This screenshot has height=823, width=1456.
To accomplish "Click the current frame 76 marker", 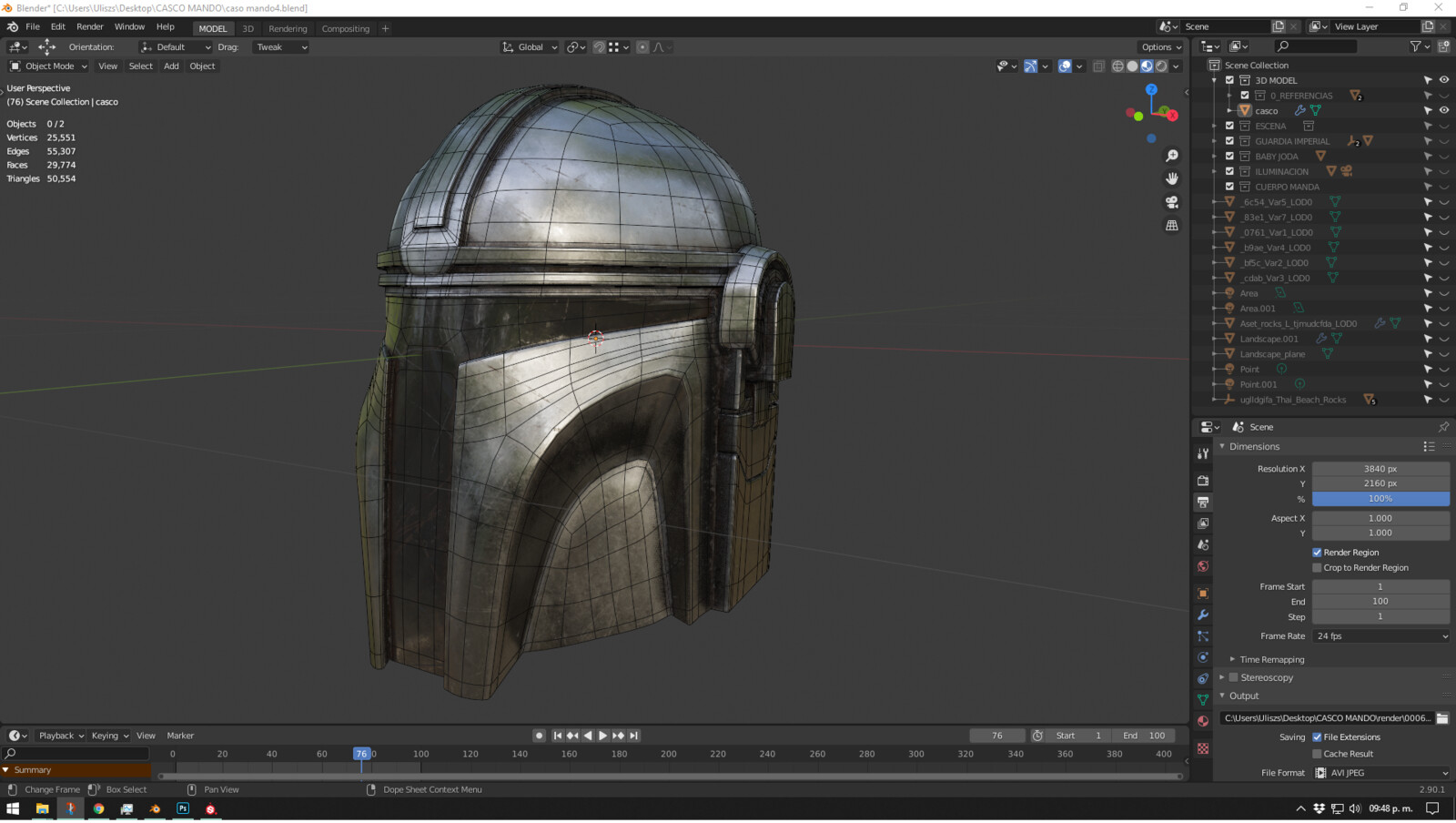I will coord(361,754).
